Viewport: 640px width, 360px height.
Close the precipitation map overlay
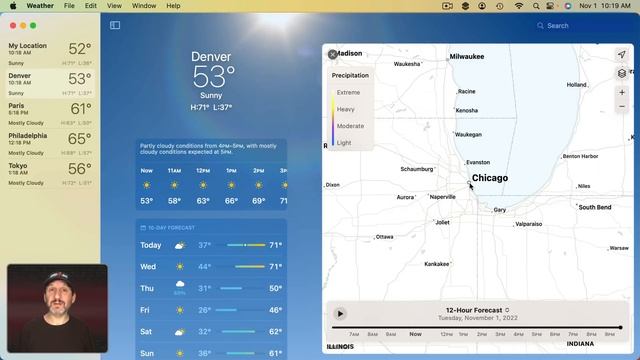click(333, 54)
